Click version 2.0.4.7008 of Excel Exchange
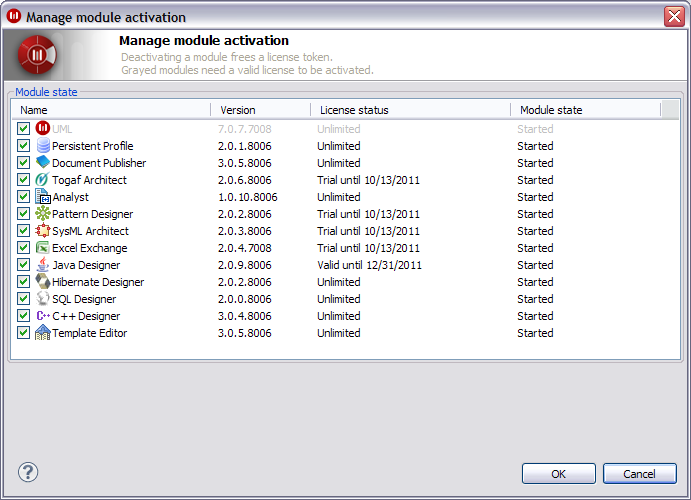Screen dimensions: 691x500 (245, 248)
